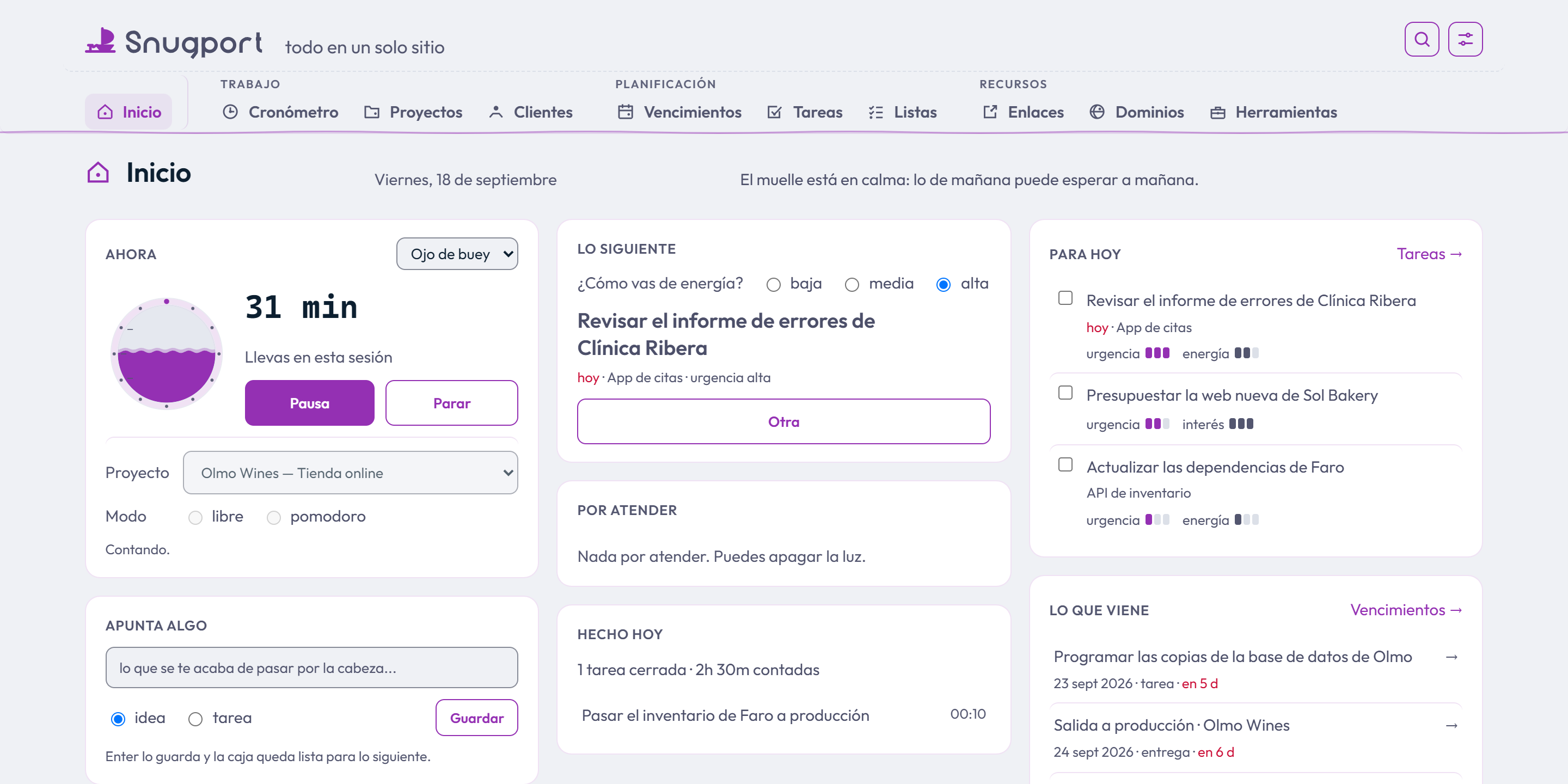The width and height of the screenshot is (1568, 784).
Task: Click the Tareas checkmark icon
Action: point(774,112)
